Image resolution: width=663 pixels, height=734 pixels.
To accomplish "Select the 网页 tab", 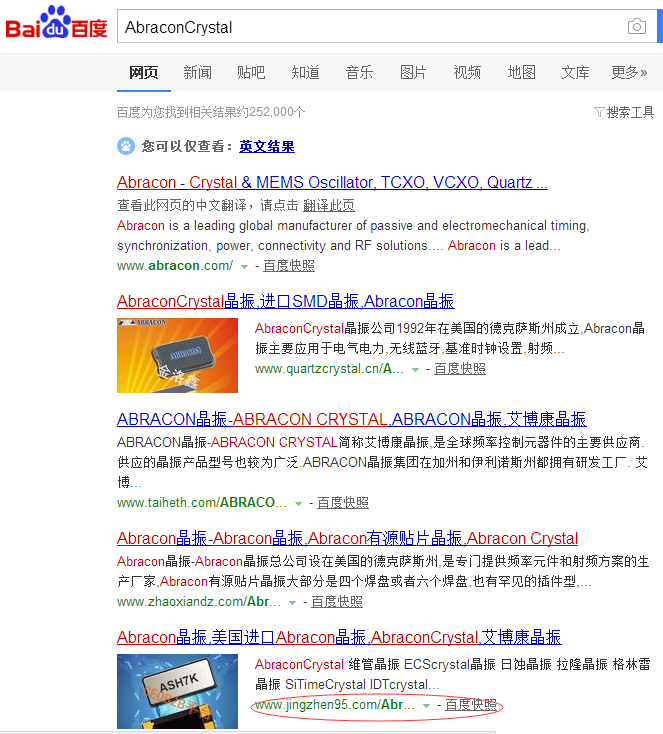I will pyautogui.click(x=144, y=73).
